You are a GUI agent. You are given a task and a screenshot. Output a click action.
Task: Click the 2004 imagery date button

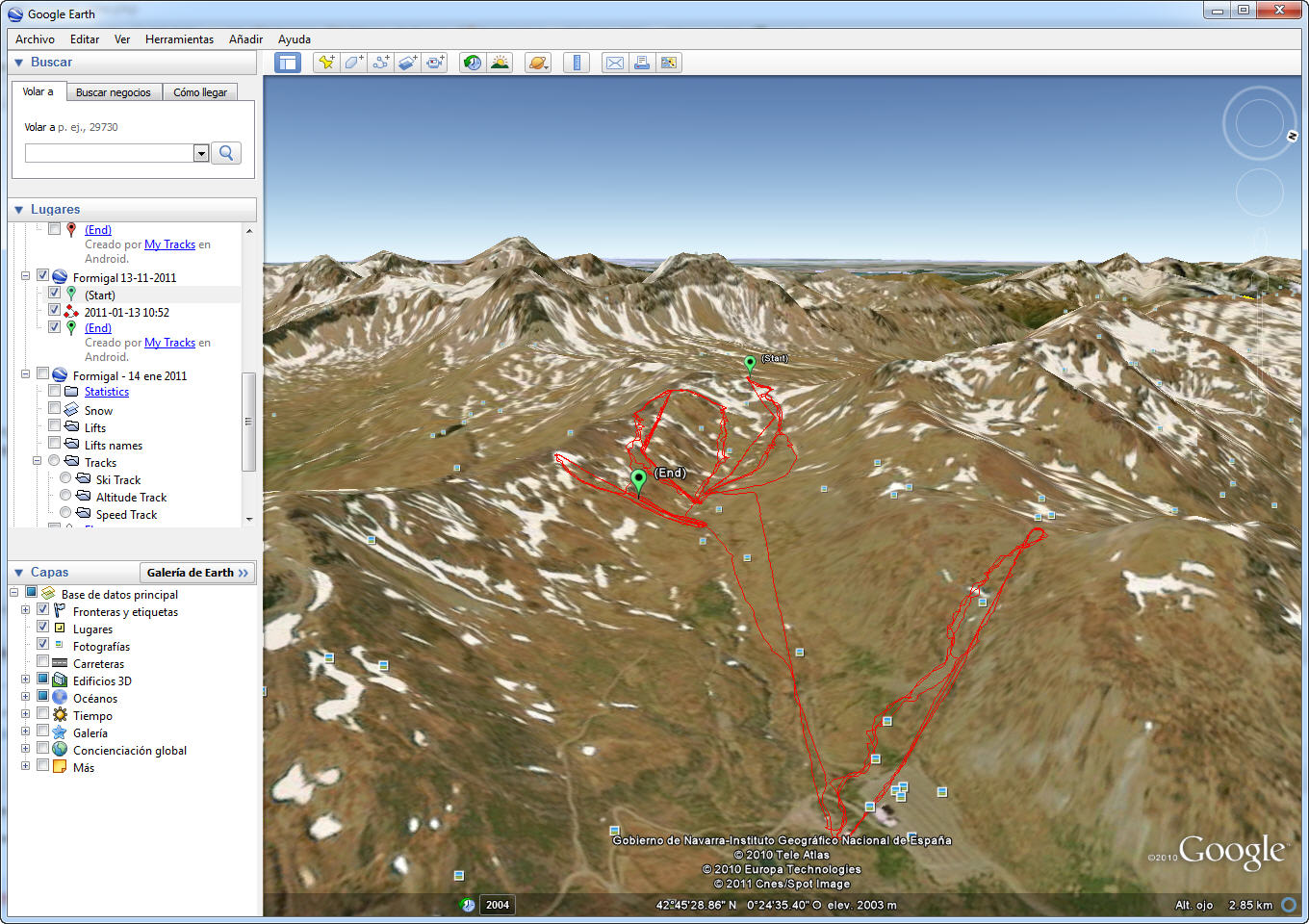coord(498,905)
